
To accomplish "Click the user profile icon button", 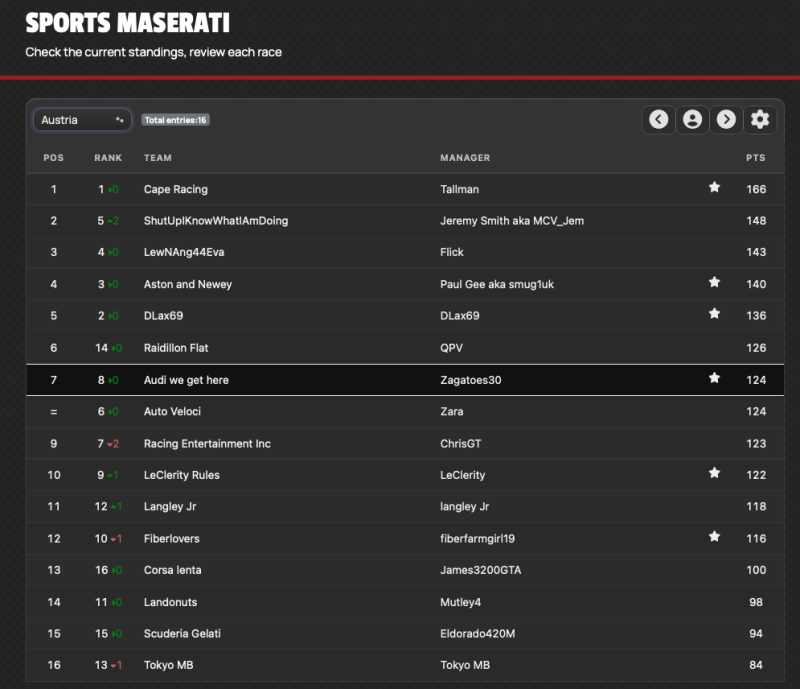I will (692, 119).
